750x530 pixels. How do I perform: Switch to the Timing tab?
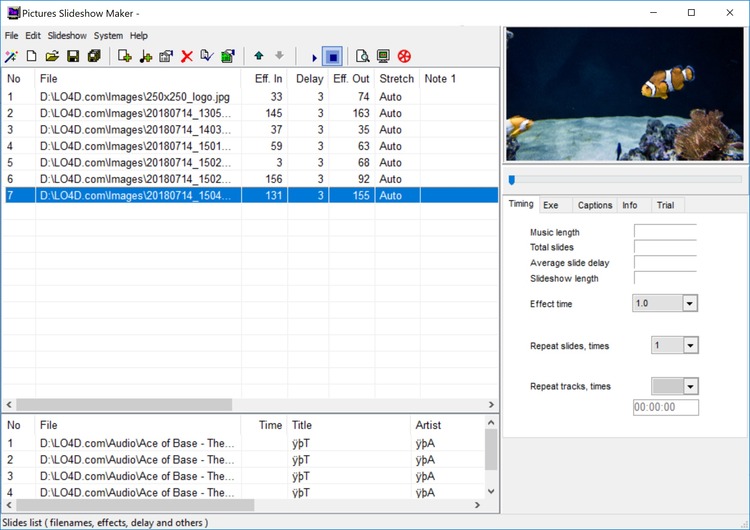(x=521, y=204)
